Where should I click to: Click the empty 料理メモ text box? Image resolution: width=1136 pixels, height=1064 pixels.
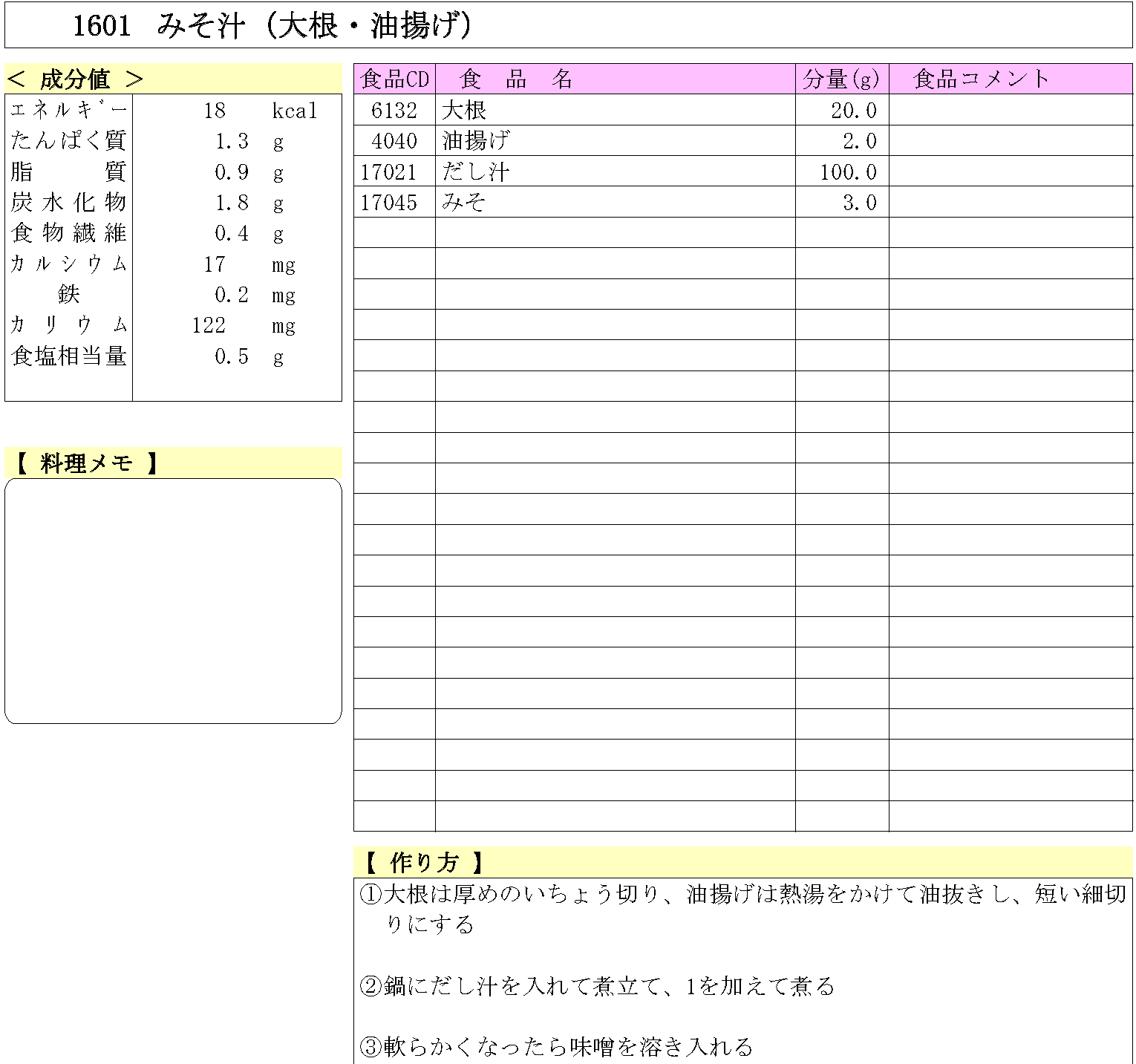tap(173, 601)
